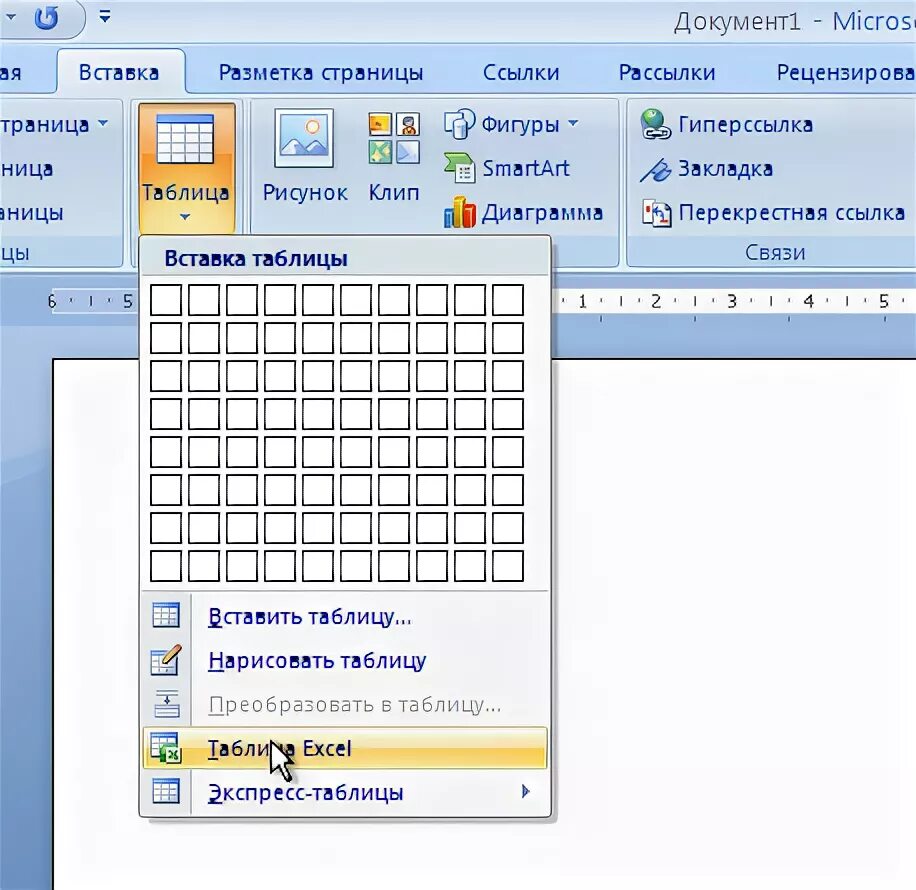Viewport: 916px width, 890px height.
Task: Click the Таблица table icon in ribbon
Action: (x=185, y=140)
